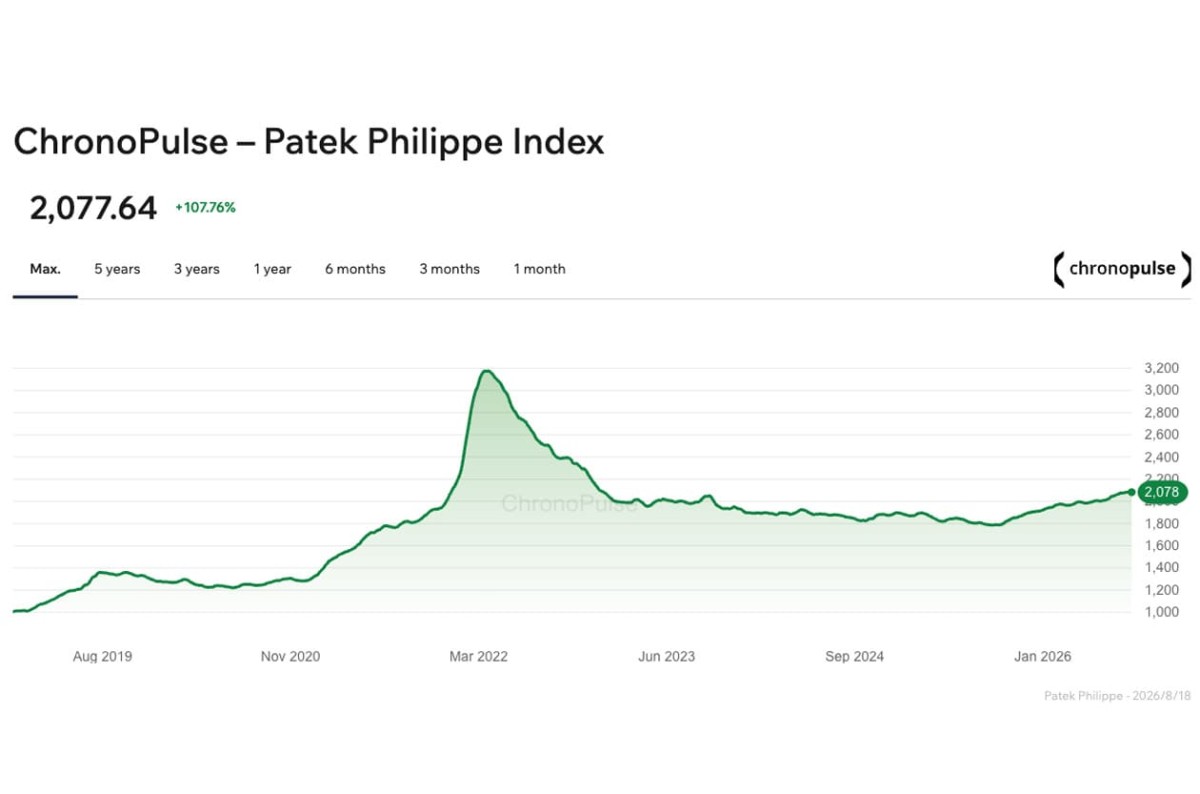
Task: Click the Nov 2020 axis label
Action: pyautogui.click(x=290, y=657)
